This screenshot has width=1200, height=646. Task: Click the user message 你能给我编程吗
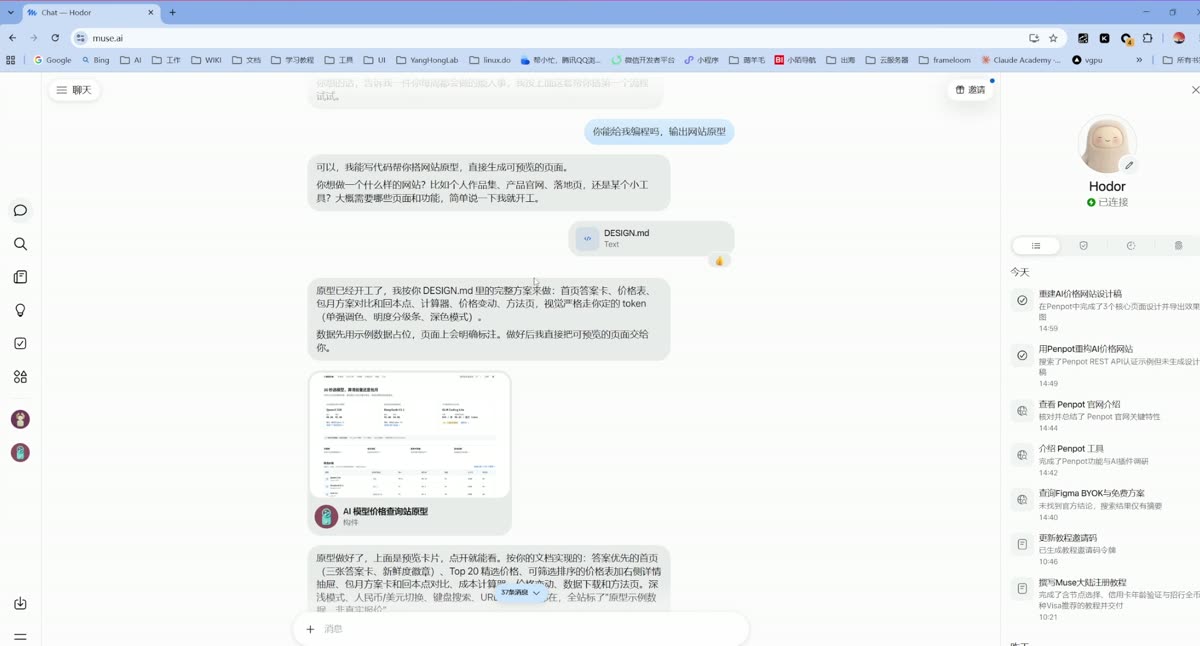[x=659, y=131]
